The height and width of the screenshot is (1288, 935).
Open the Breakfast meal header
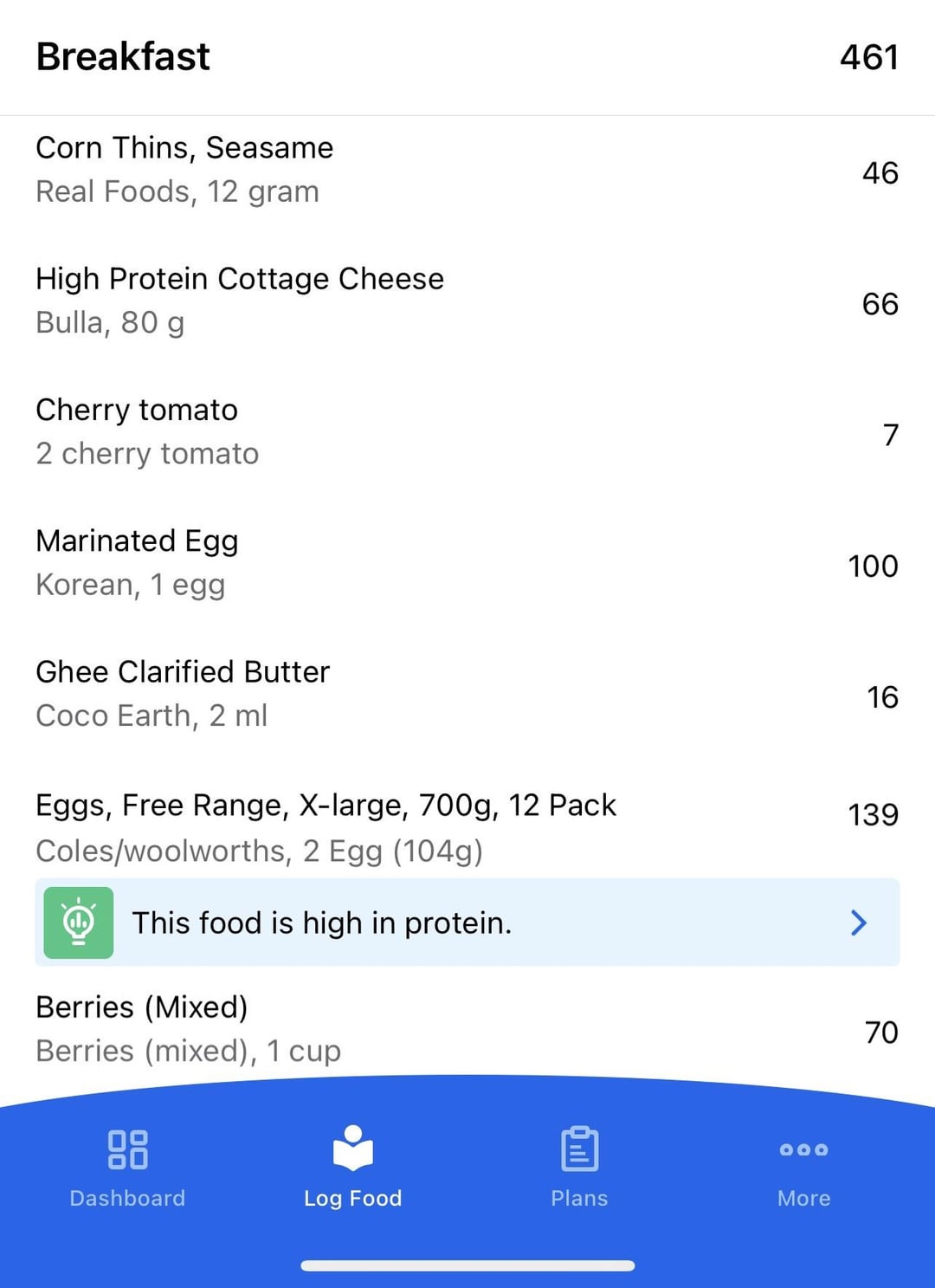[x=467, y=57]
